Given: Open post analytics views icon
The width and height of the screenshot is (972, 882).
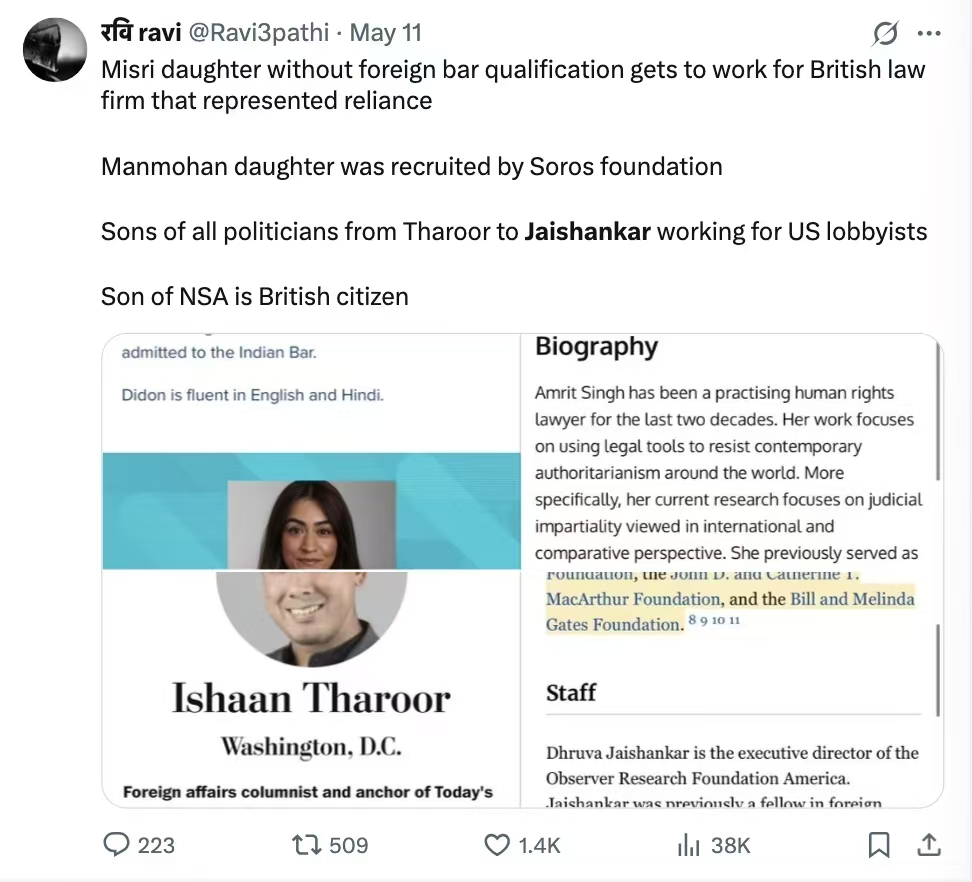Looking at the screenshot, I should point(688,845).
